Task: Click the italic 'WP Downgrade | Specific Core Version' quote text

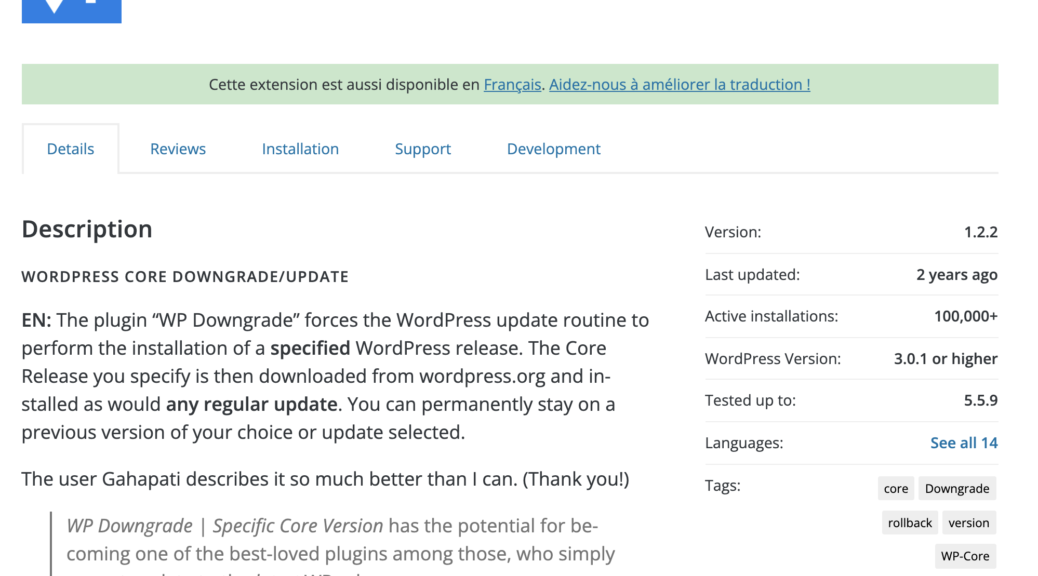Action: (224, 526)
